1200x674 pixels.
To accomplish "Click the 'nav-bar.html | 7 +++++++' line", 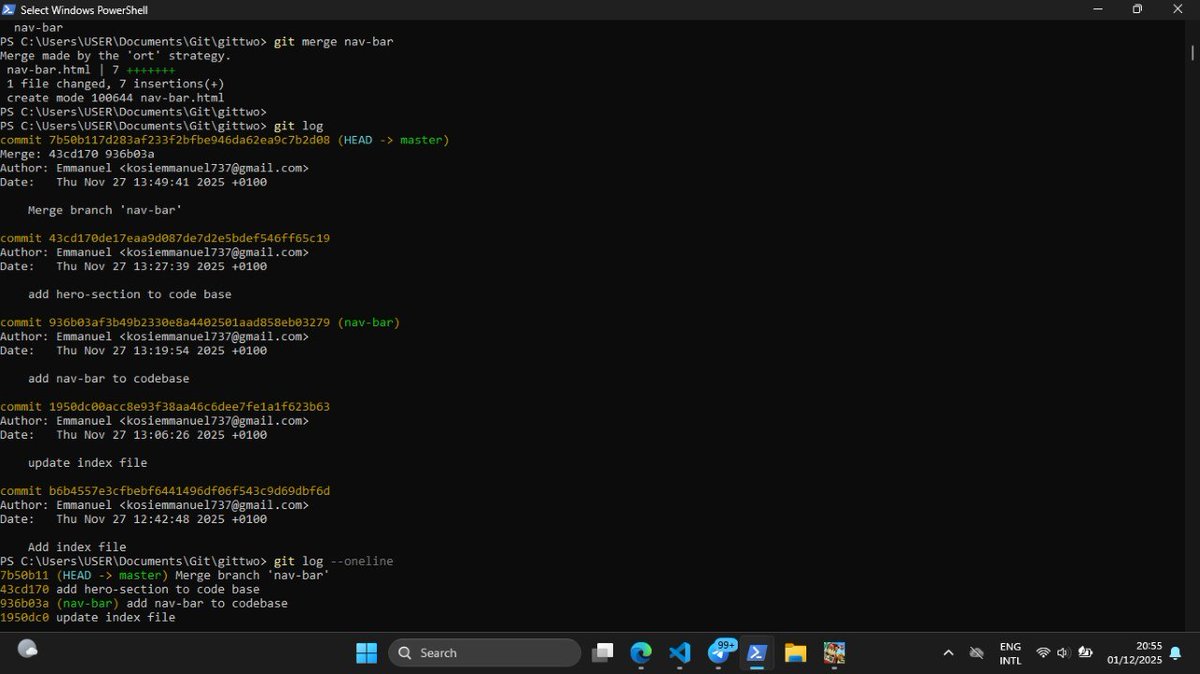I will pyautogui.click(x=91, y=70).
